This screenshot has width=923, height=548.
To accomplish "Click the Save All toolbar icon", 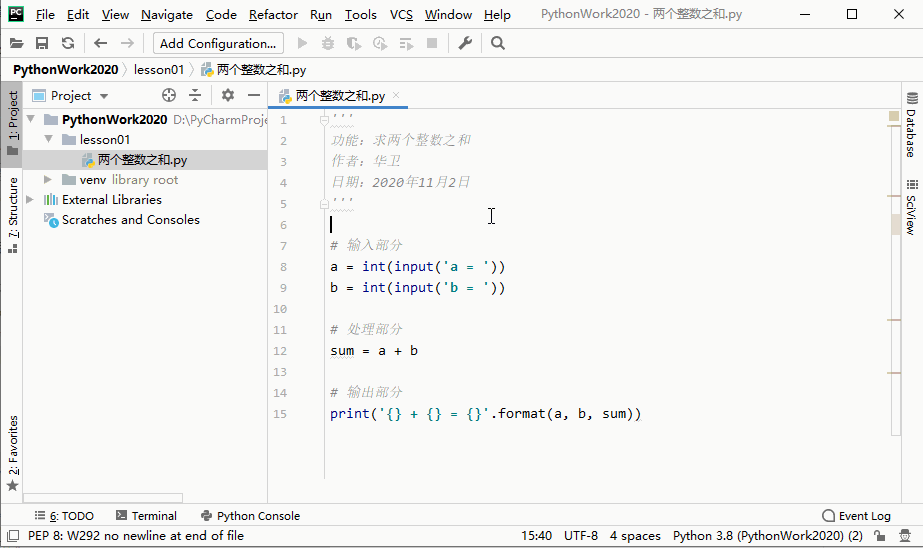I will (42, 43).
